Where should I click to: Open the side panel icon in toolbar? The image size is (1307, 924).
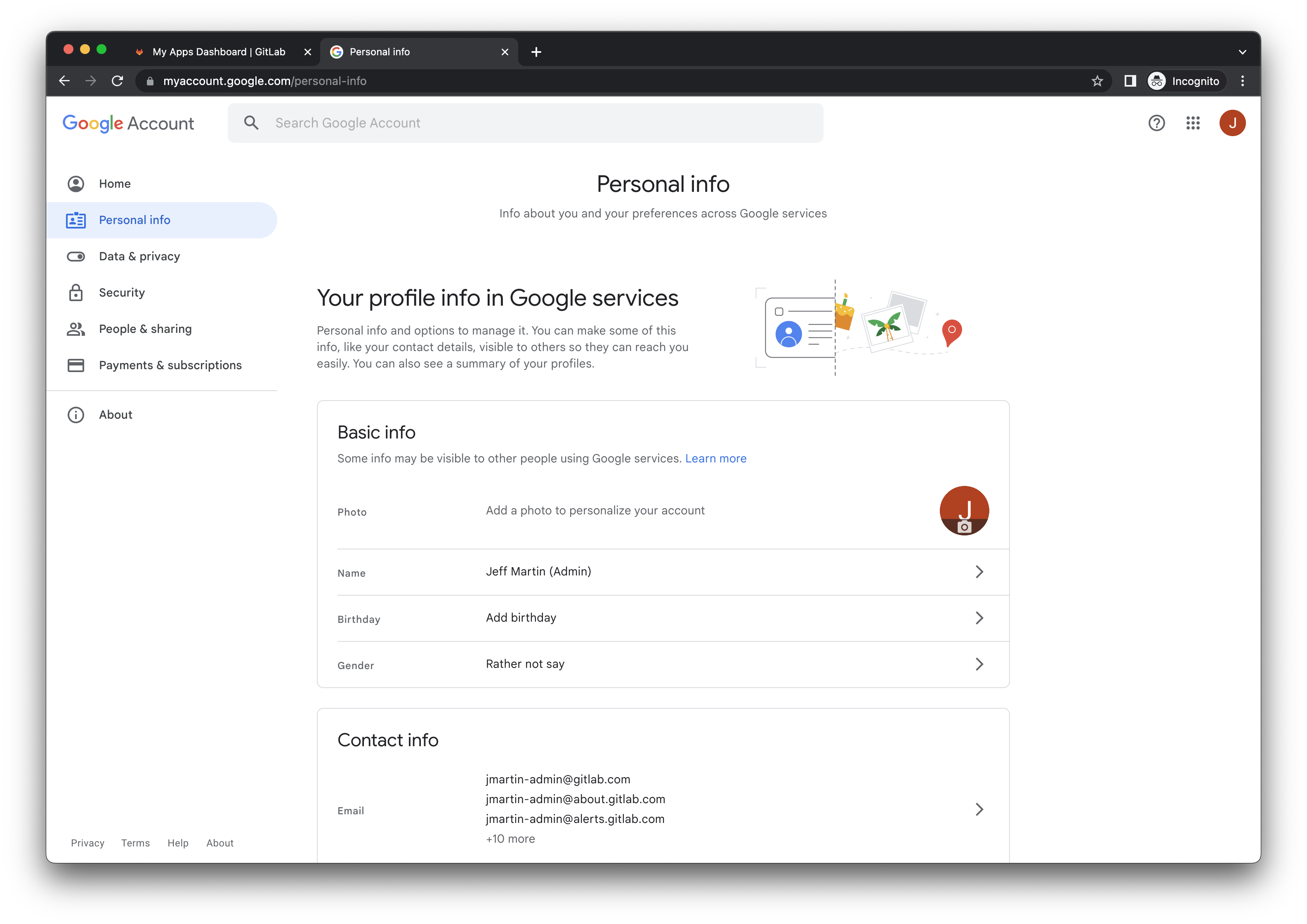[x=1130, y=81]
